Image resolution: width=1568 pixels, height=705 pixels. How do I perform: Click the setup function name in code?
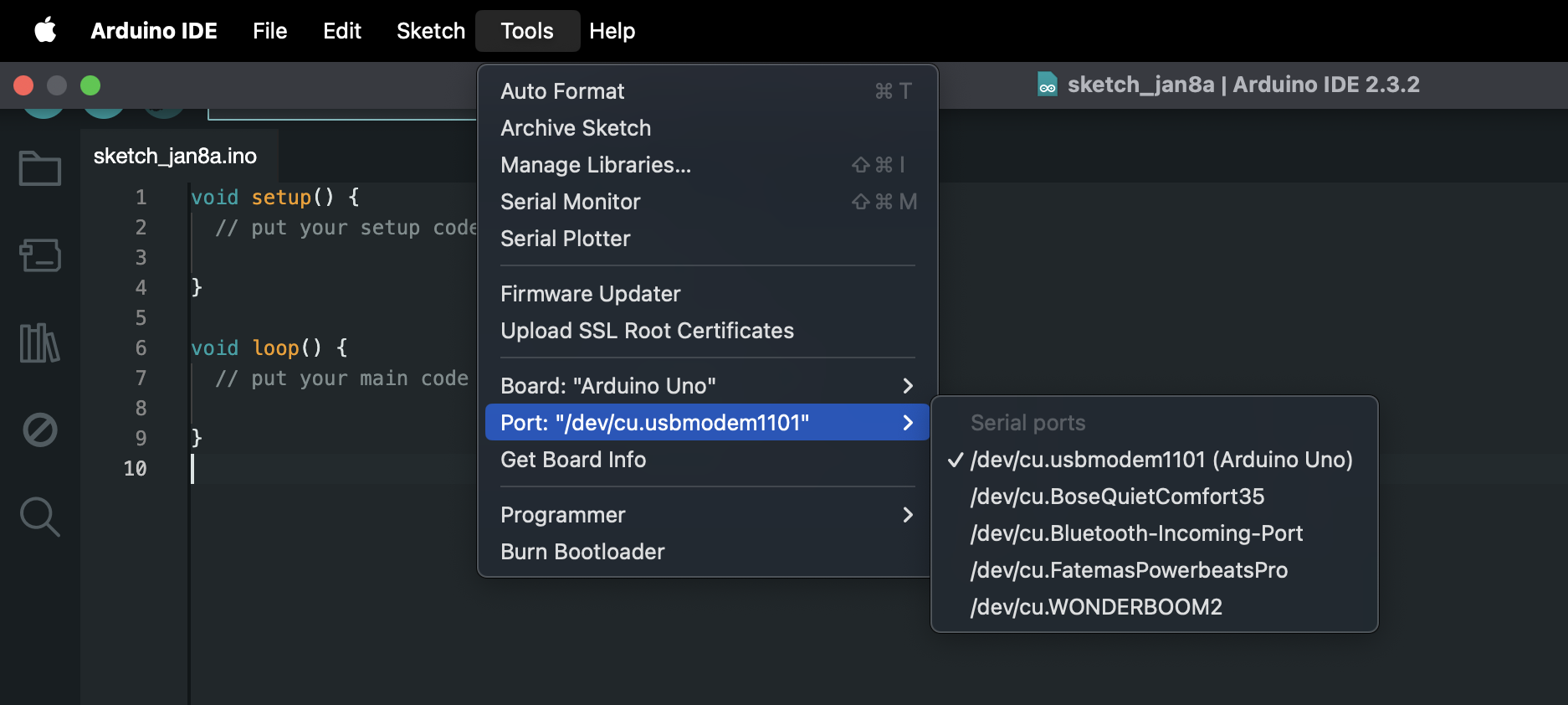pyautogui.click(x=281, y=198)
